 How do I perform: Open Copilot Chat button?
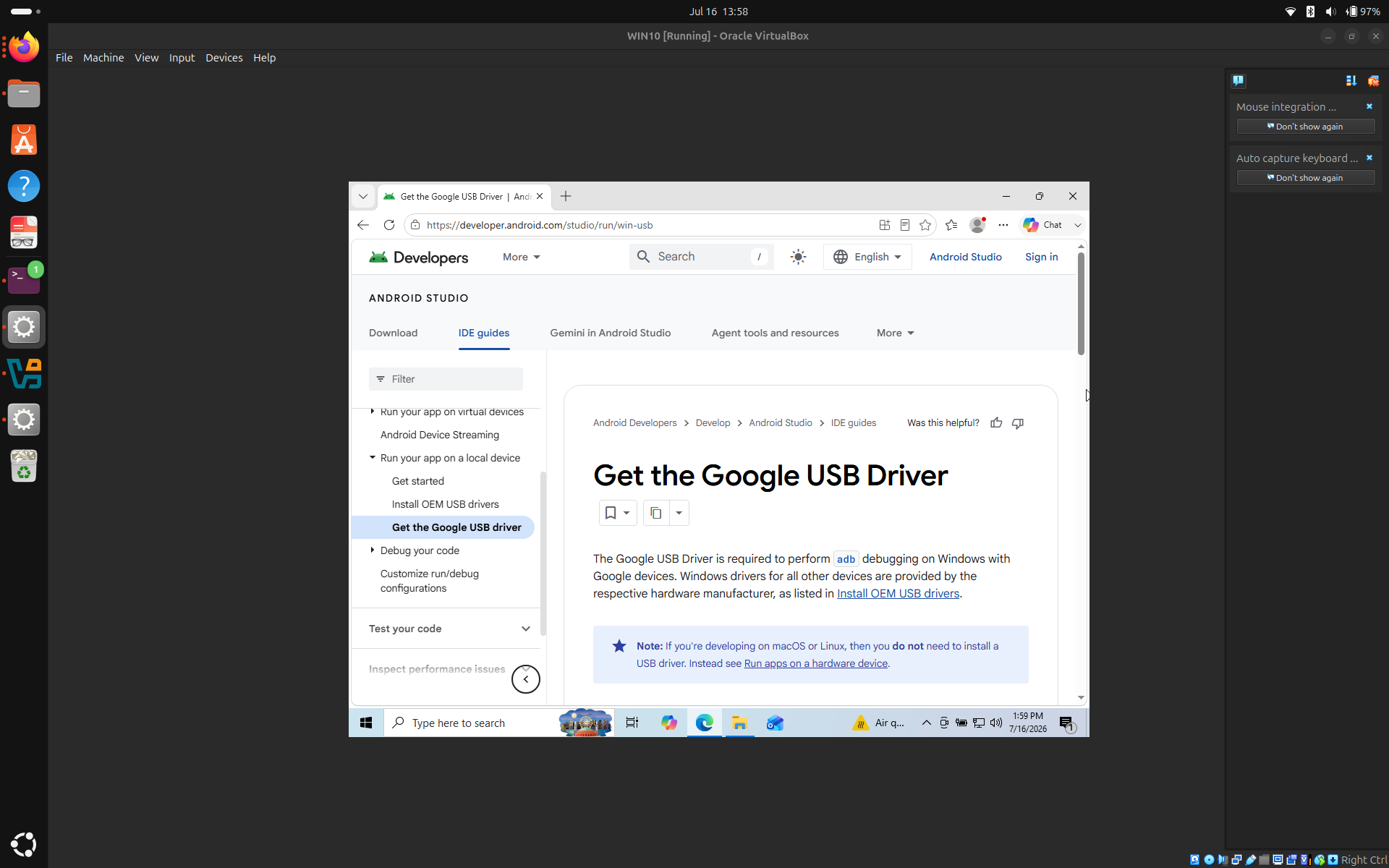(1043, 225)
